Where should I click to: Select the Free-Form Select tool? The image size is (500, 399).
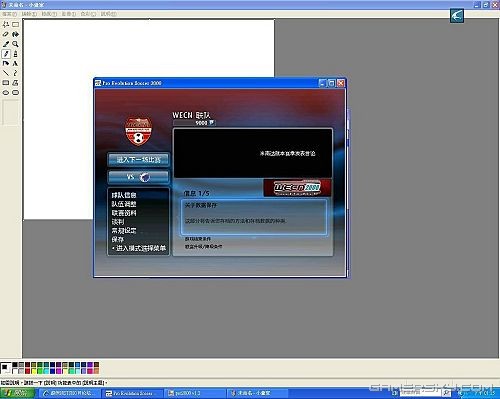click(x=6, y=24)
